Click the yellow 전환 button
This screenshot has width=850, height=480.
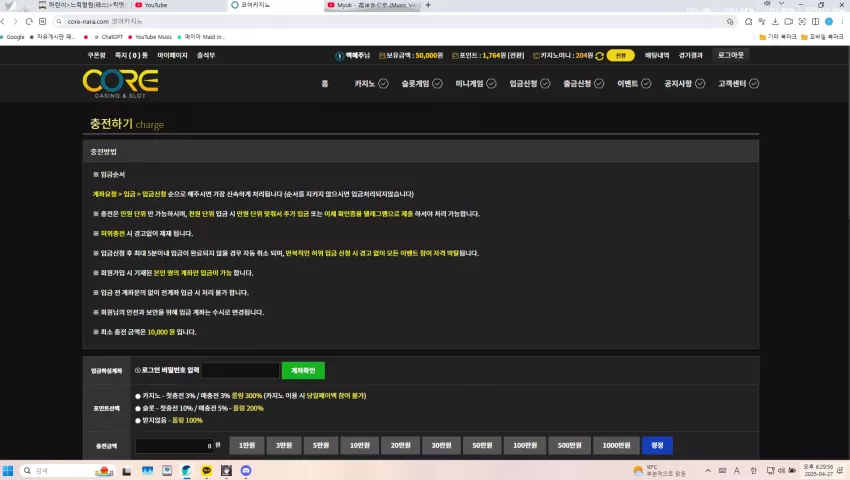(620, 55)
